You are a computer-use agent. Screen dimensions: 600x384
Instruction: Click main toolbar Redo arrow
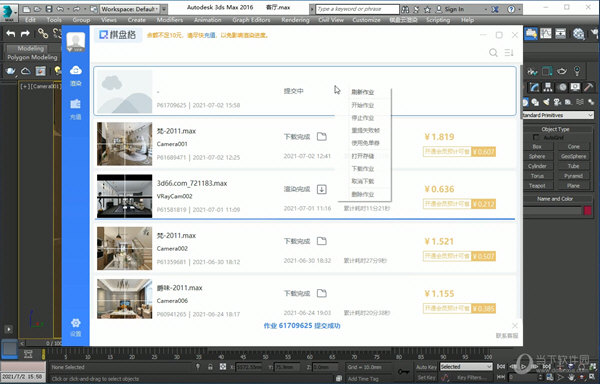(25, 34)
